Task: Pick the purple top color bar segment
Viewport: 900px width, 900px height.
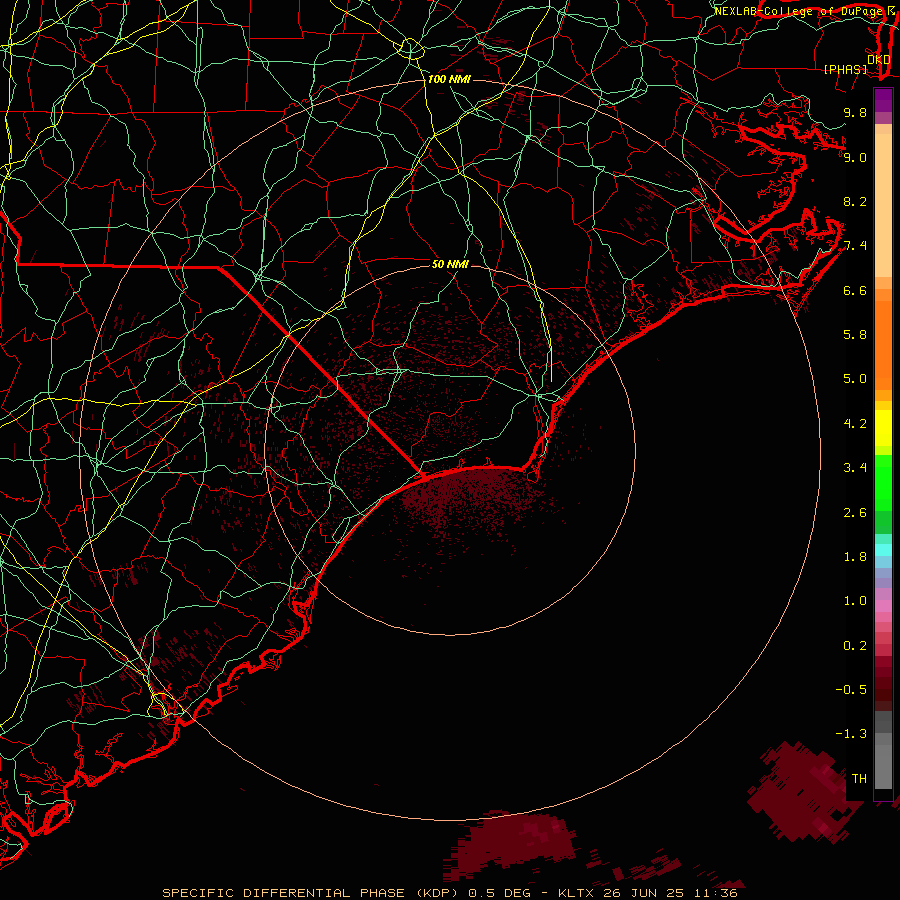Action: (883, 100)
